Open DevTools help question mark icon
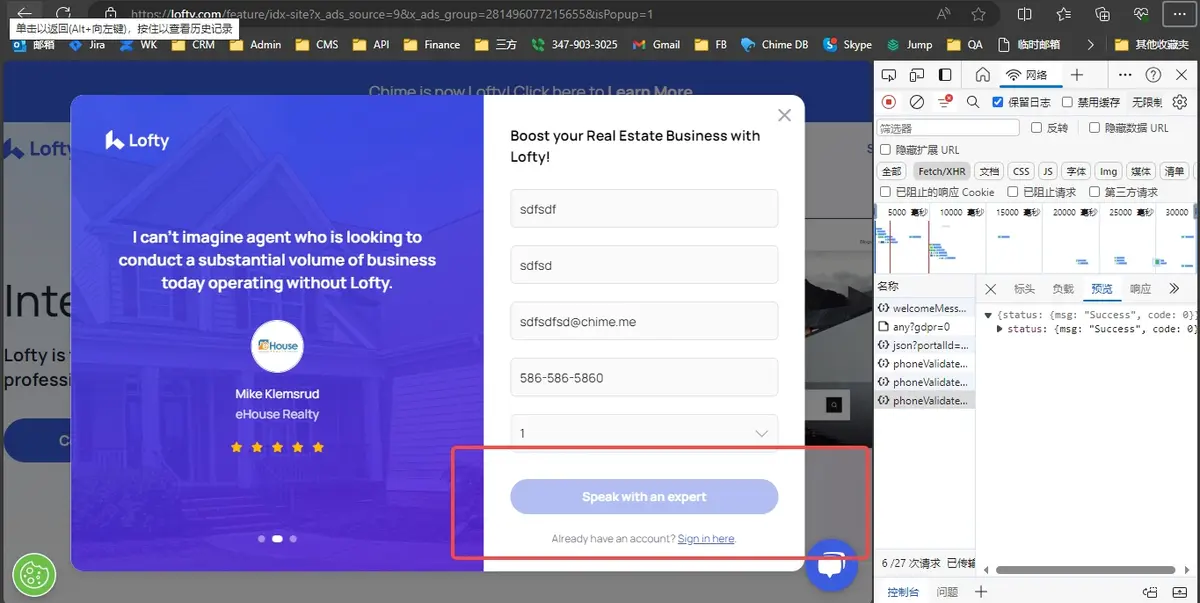1200x603 pixels. (1153, 75)
